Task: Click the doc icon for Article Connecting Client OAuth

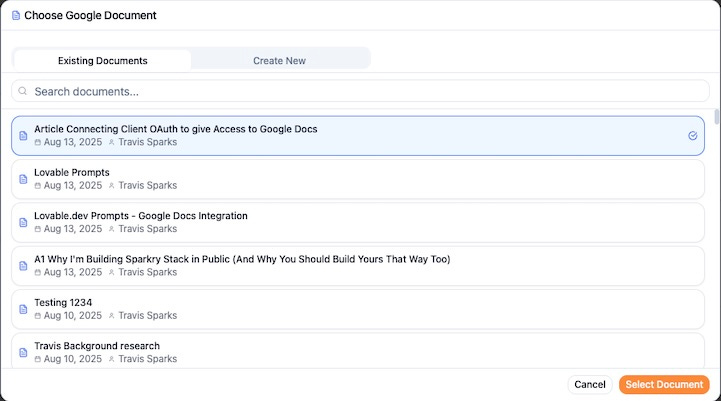Action: click(23, 136)
